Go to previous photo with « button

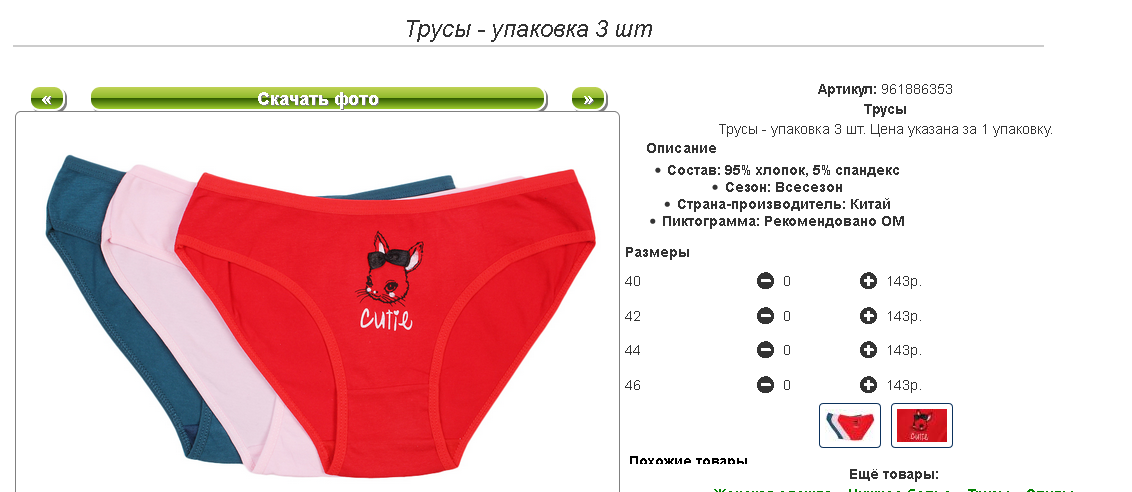coord(48,99)
